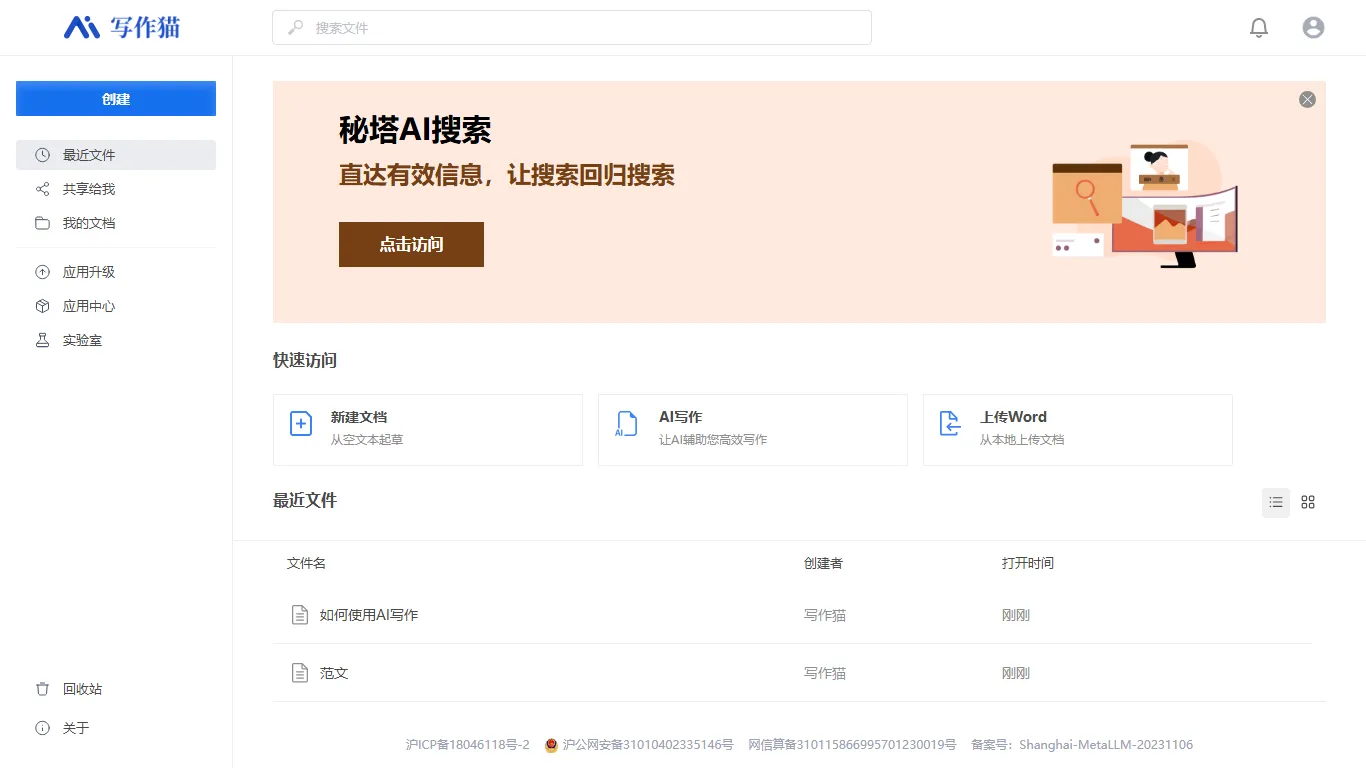Click the 搜索文件 search field
The width and height of the screenshot is (1366, 768).
point(571,27)
